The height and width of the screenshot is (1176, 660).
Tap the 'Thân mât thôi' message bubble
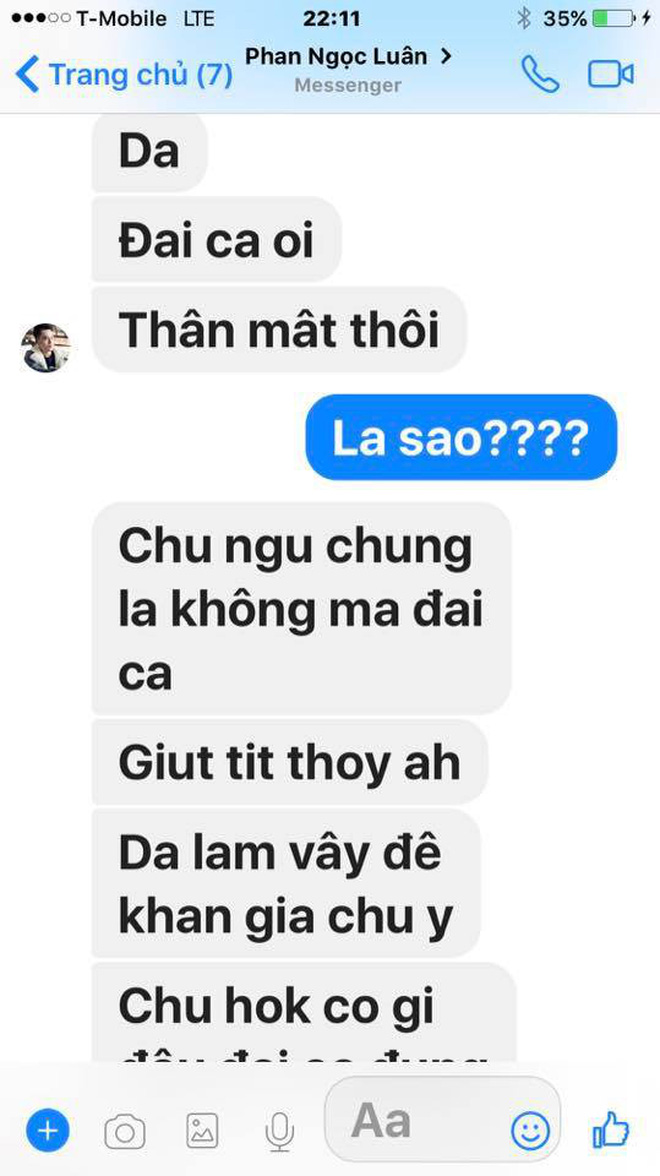[x=279, y=329]
